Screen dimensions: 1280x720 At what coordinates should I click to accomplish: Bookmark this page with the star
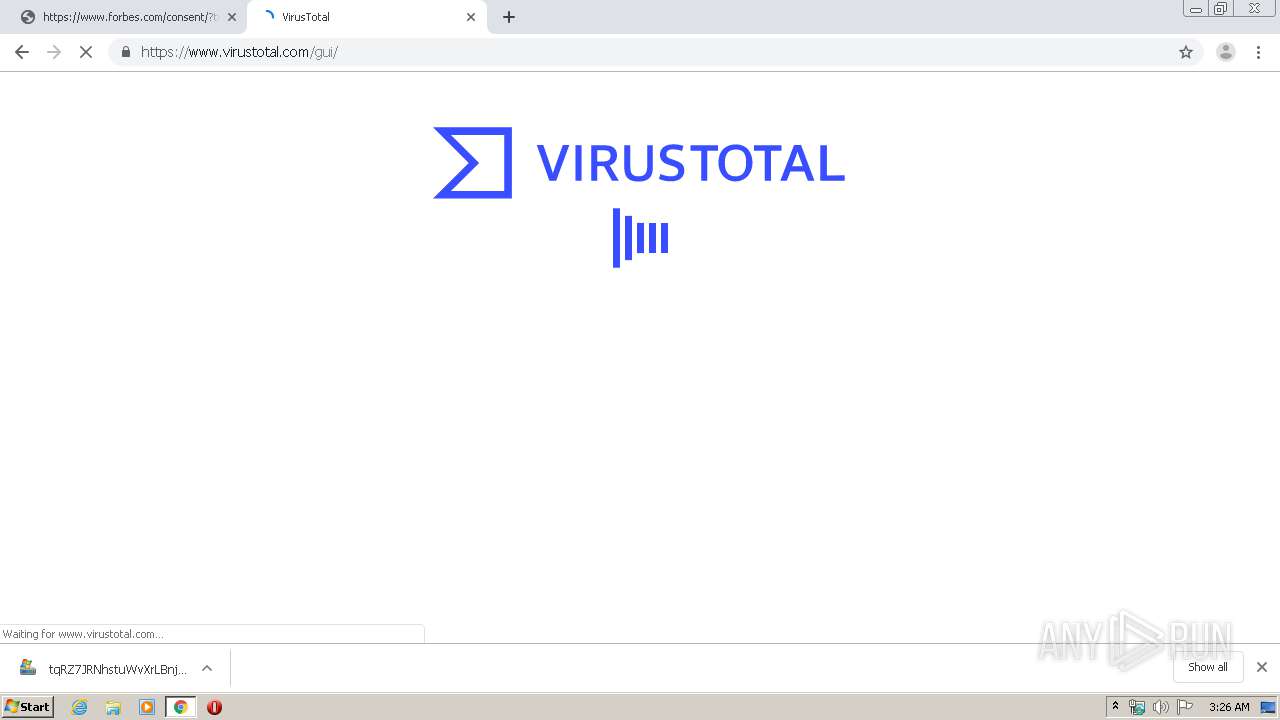pos(1186,52)
